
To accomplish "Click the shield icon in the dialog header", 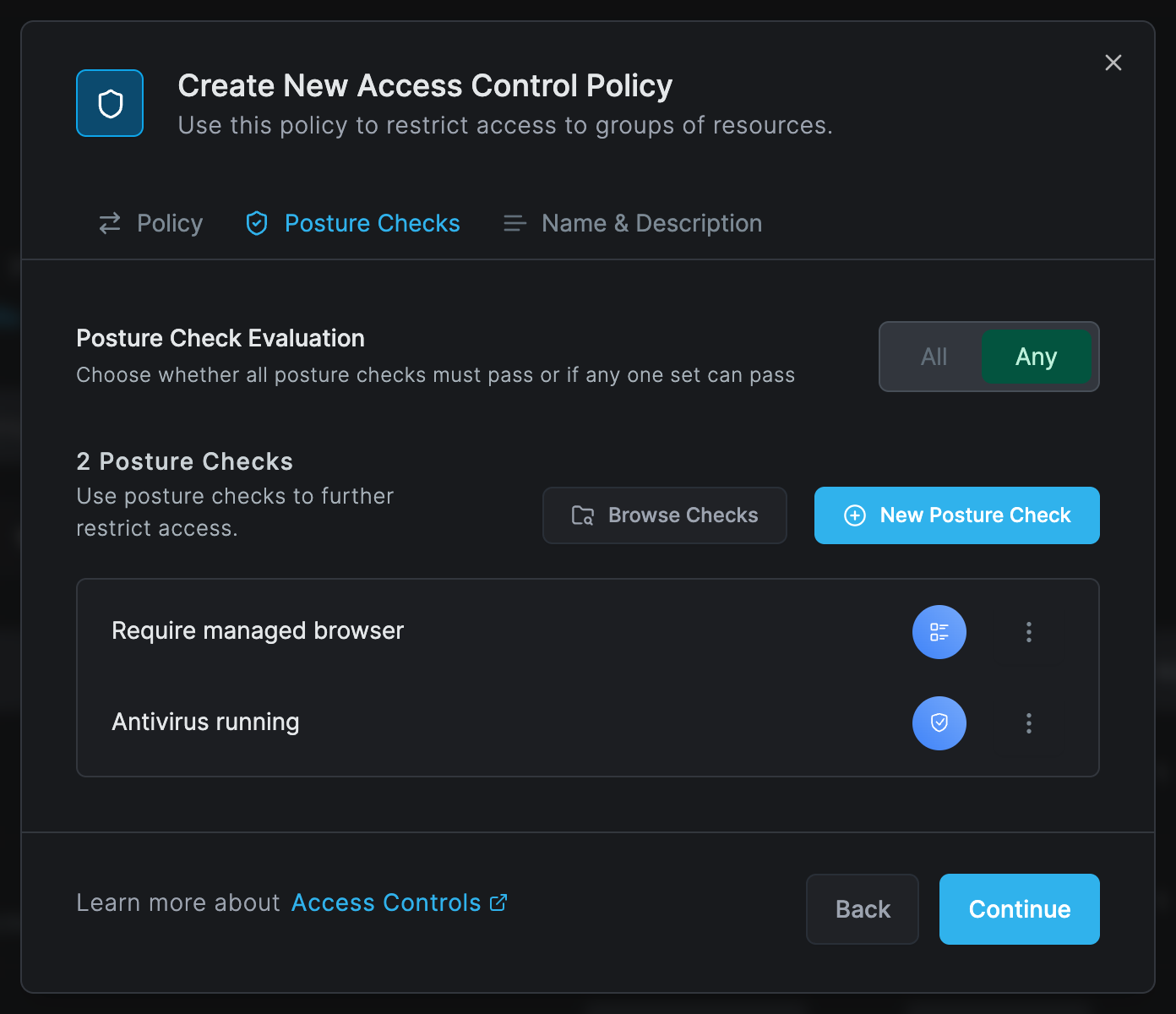I will coord(110,103).
